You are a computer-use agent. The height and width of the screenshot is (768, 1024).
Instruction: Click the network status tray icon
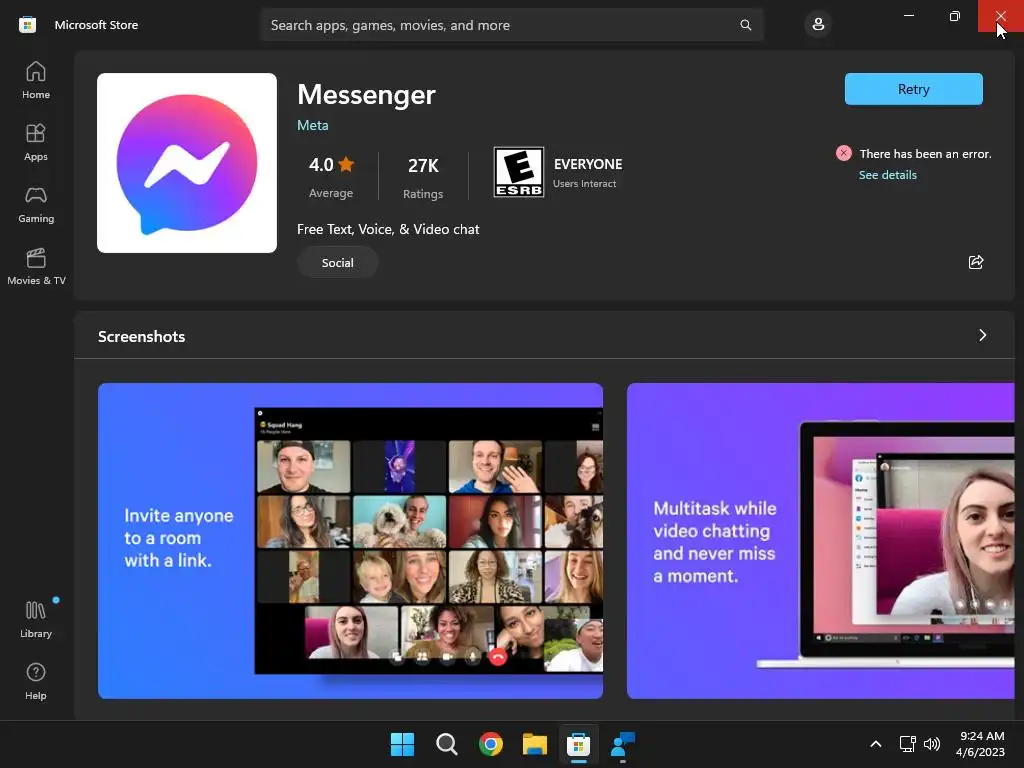point(907,744)
